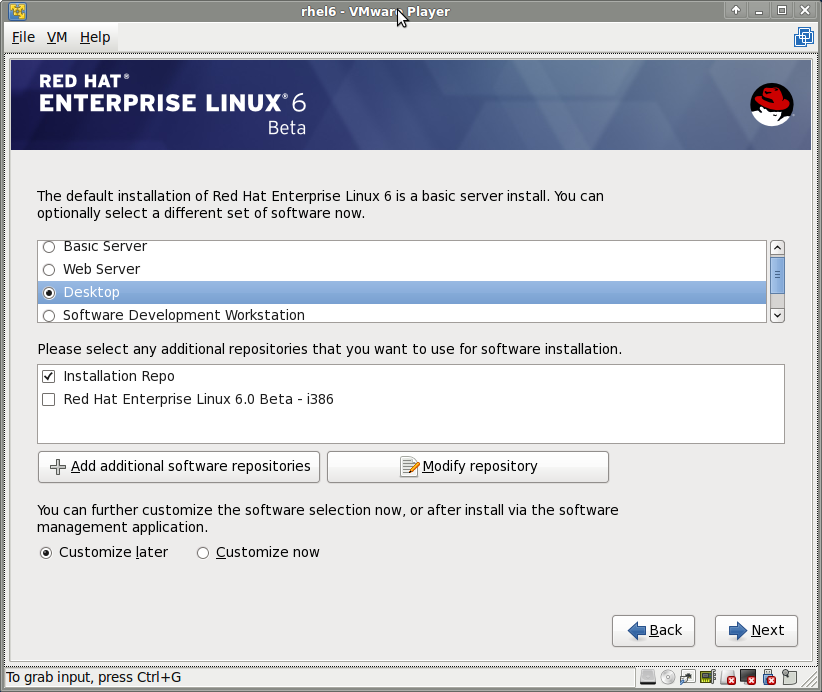
Task: Click the Modify repository button
Action: tap(468, 467)
